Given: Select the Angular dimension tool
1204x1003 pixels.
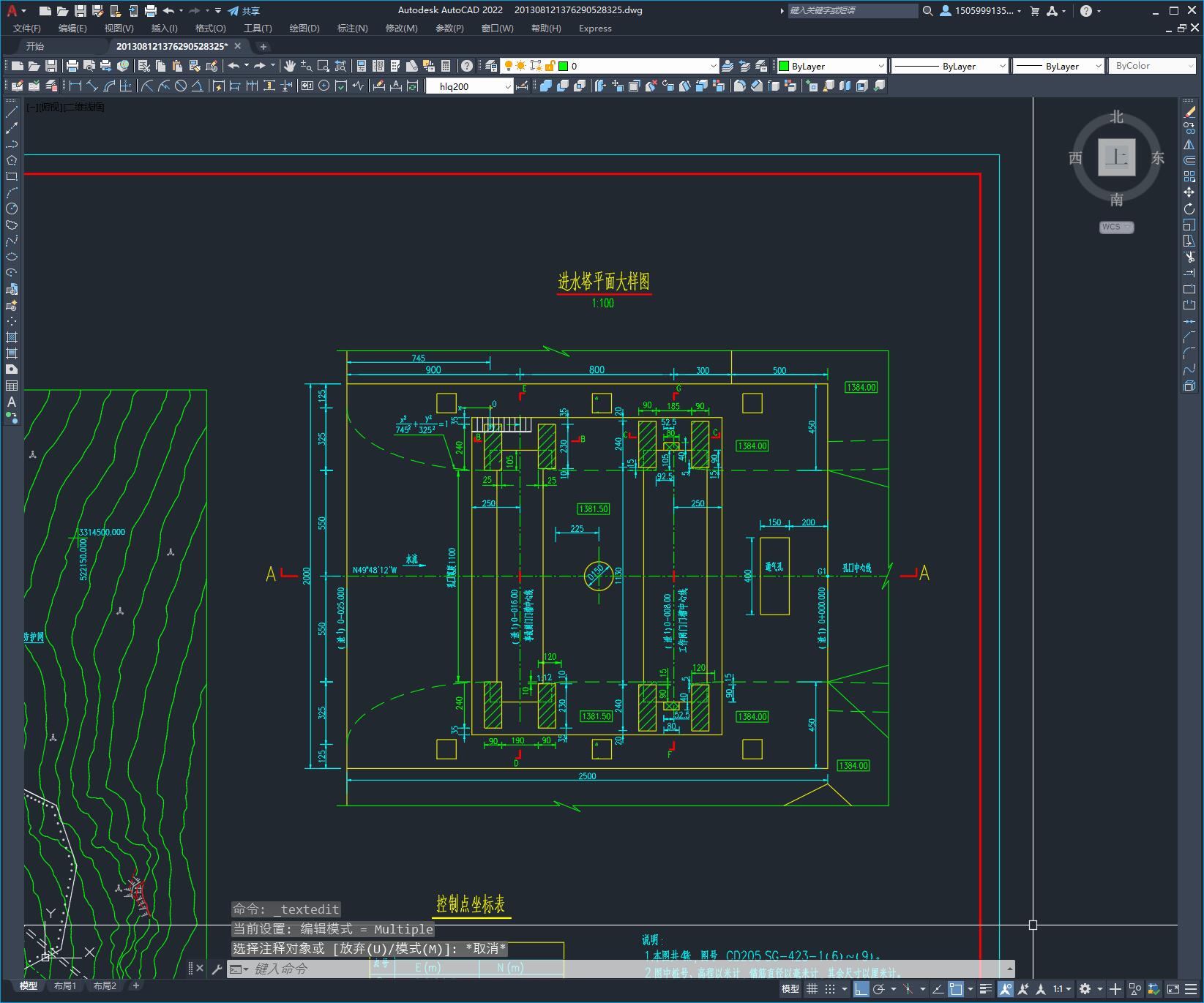Looking at the screenshot, I should point(197,86).
